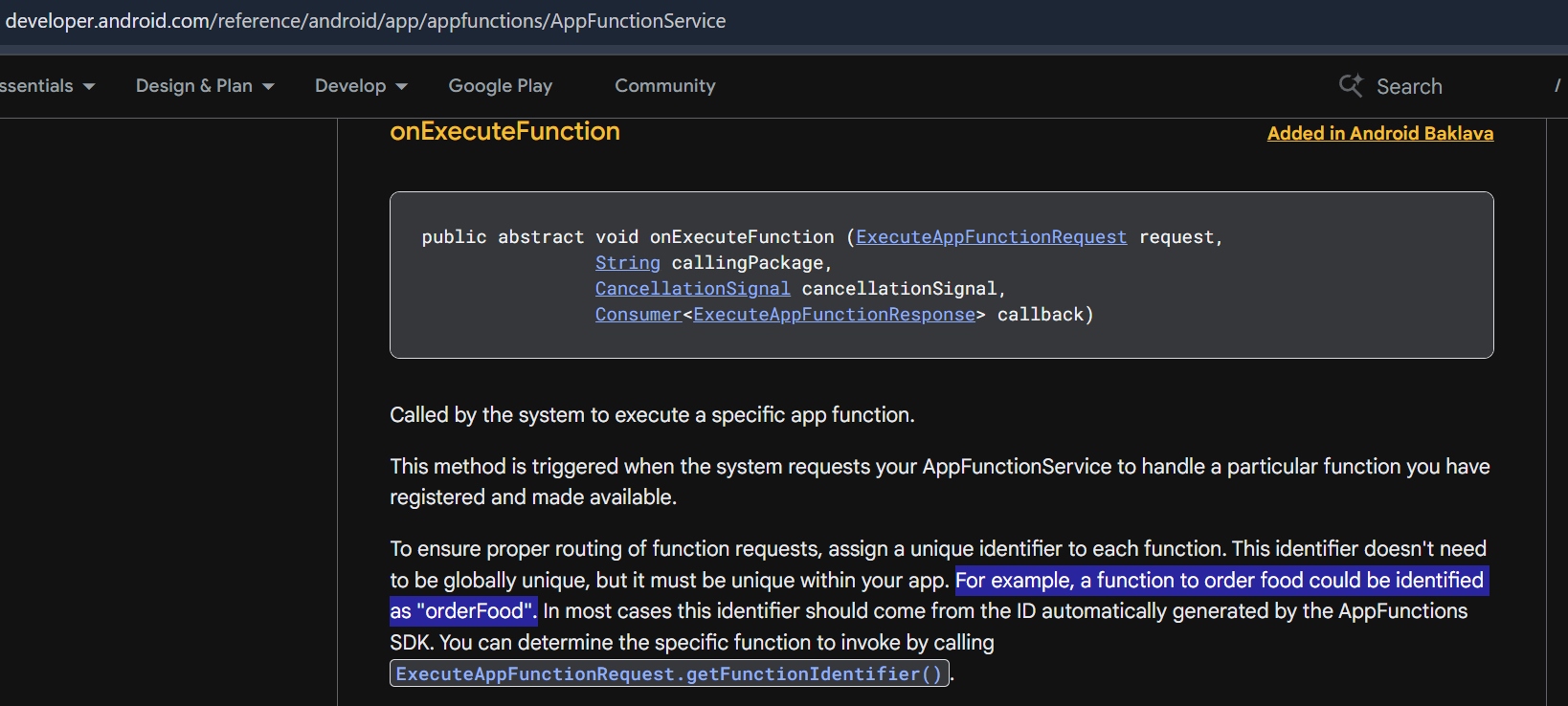Open ExecuteAppFunctionRequest.getFunctionIdentifier() code link
Image resolution: width=1568 pixels, height=706 pixels.
669,673
